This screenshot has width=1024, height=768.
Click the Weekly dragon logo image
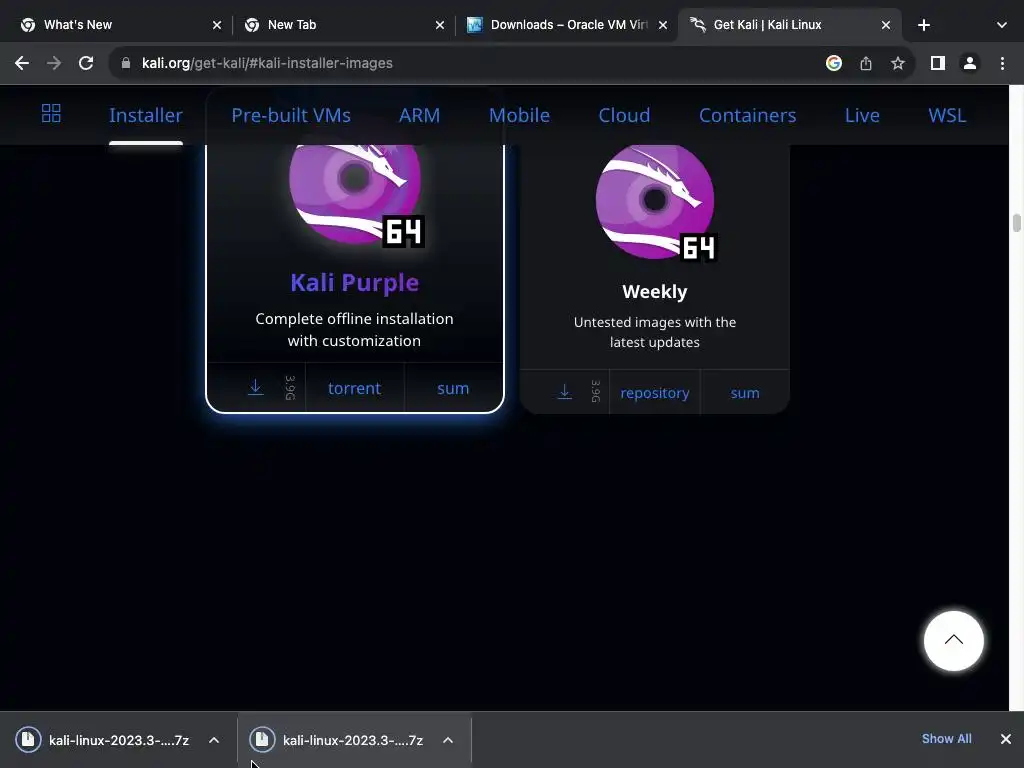click(x=656, y=202)
